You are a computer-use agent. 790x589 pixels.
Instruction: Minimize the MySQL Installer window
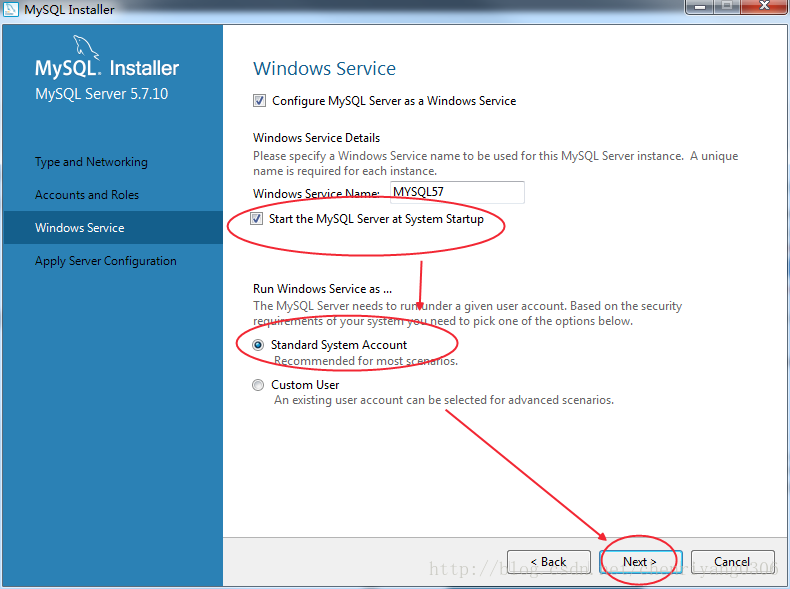[700, 7]
